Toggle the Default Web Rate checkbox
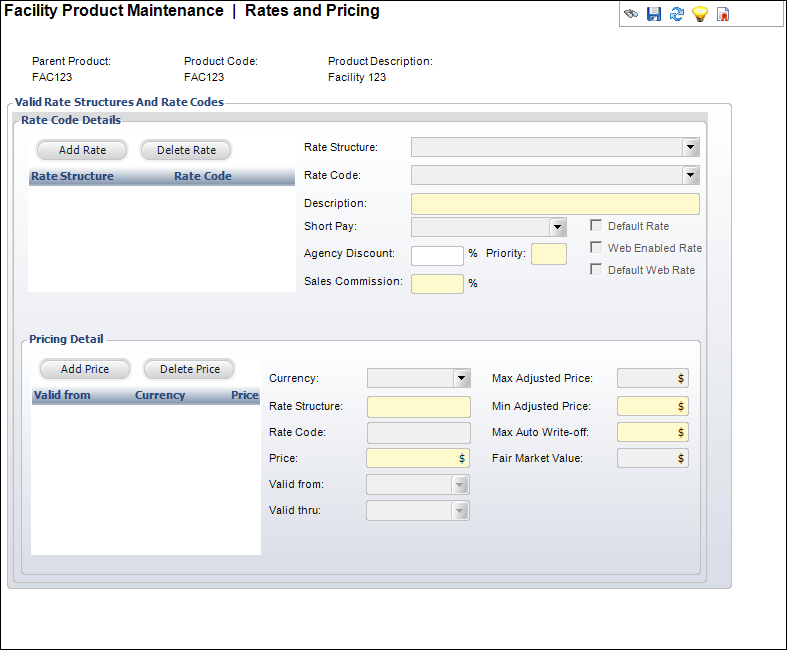This screenshot has height=650, width=787. tap(596, 270)
